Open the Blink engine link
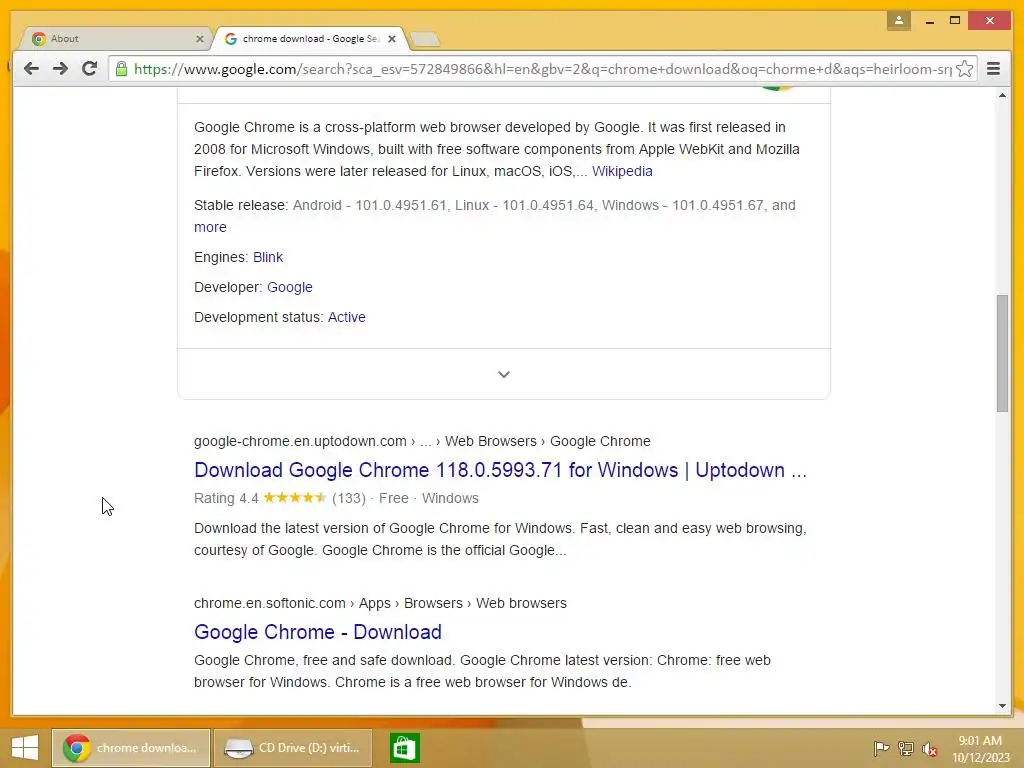This screenshot has height=768, width=1024. point(268,257)
